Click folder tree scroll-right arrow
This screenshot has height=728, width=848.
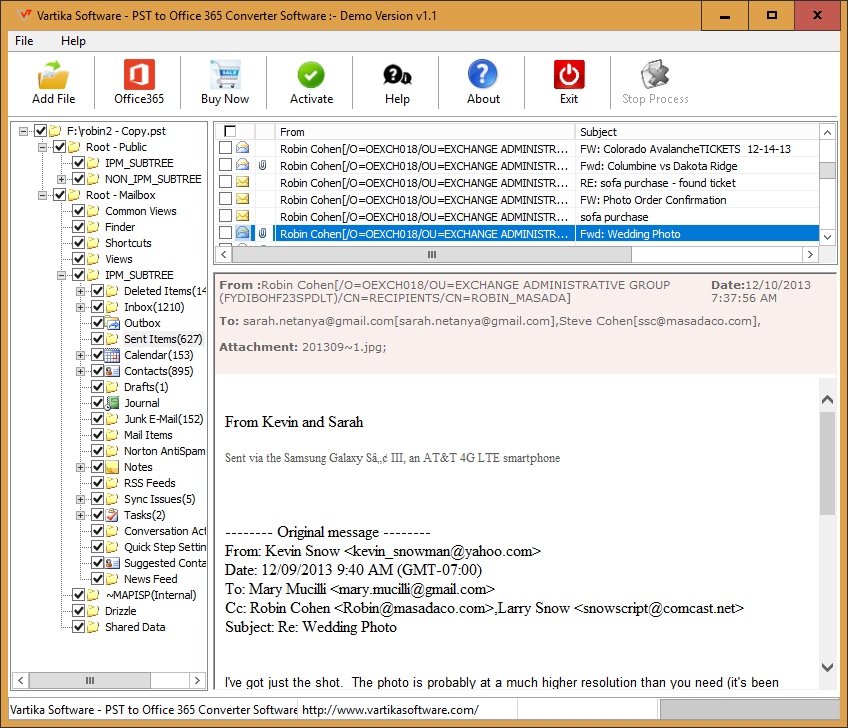click(197, 680)
